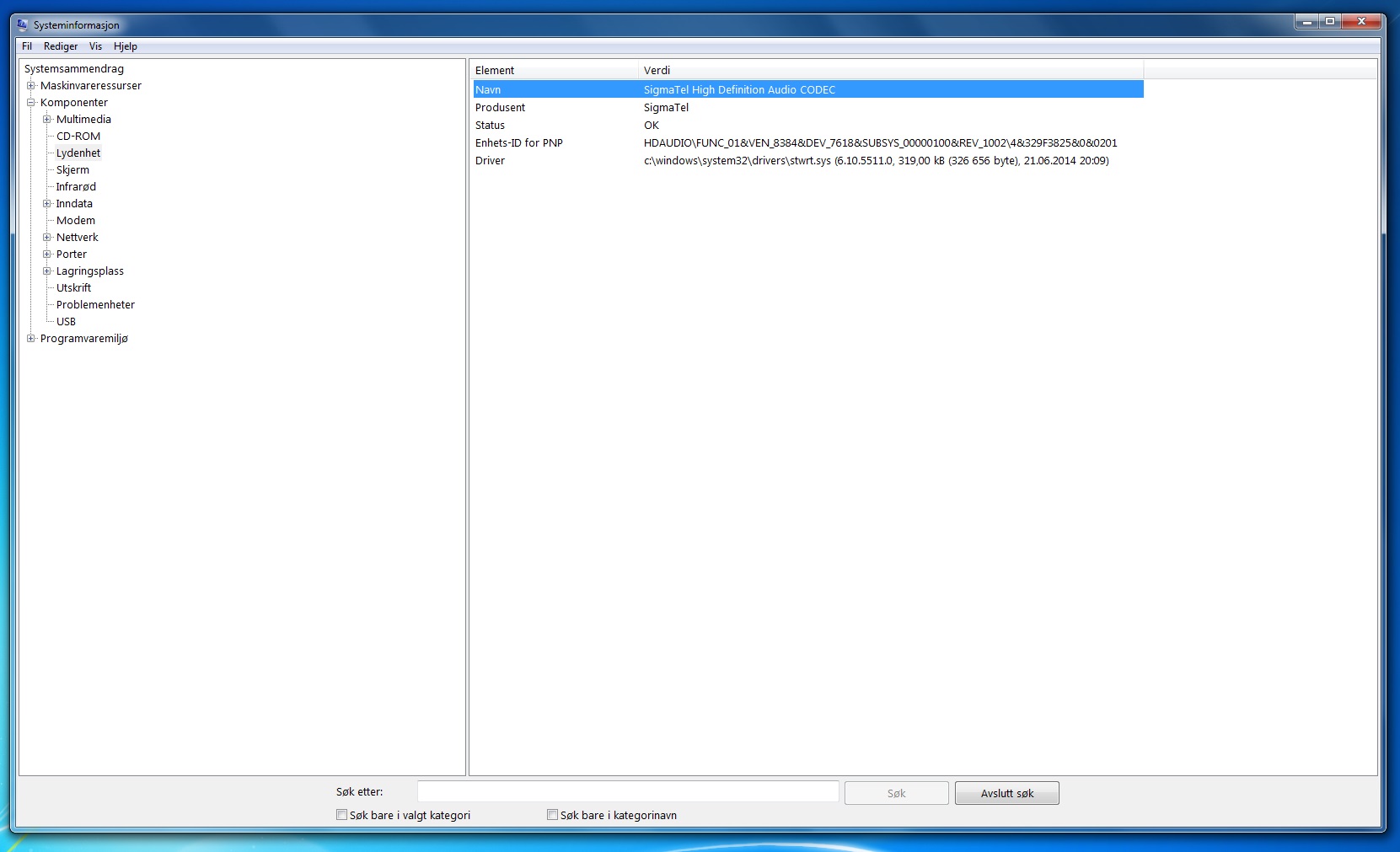Screen dimensions: 1400x852
Task: Select the Porter tree label
Action: (72, 255)
